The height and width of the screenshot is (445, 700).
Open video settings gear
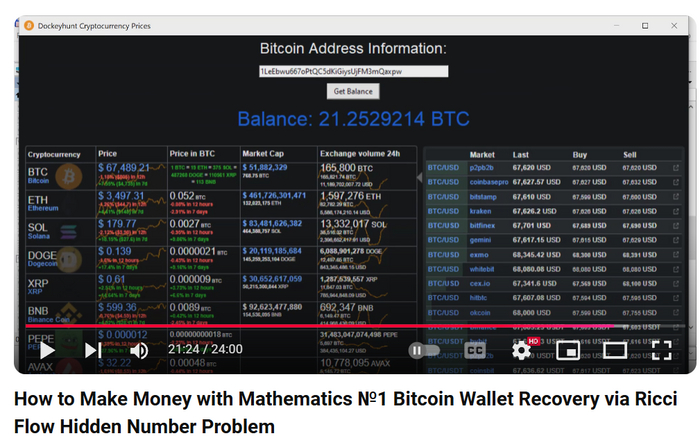[x=521, y=350]
